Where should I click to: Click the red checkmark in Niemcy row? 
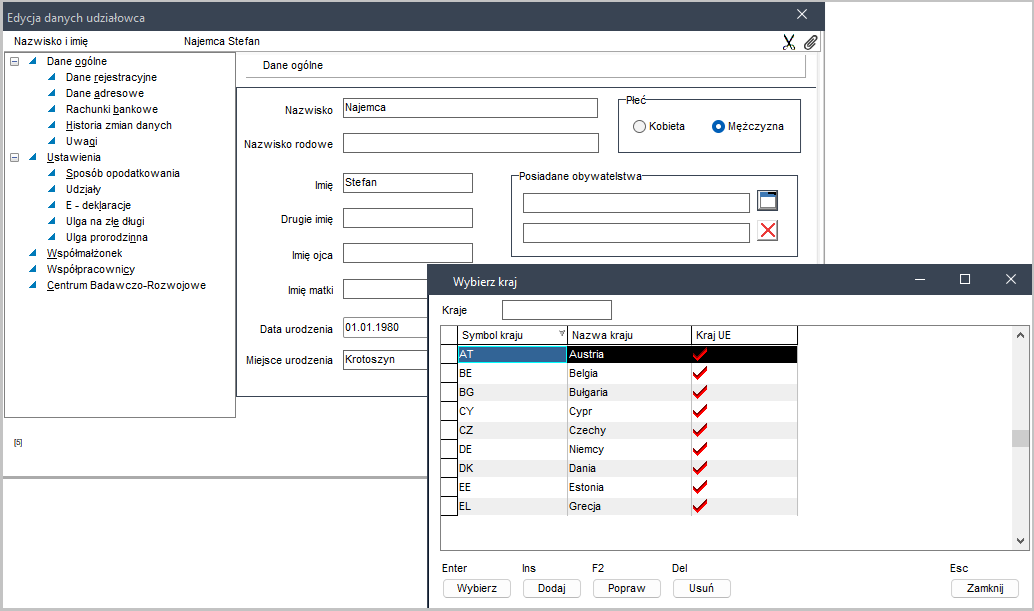700,449
